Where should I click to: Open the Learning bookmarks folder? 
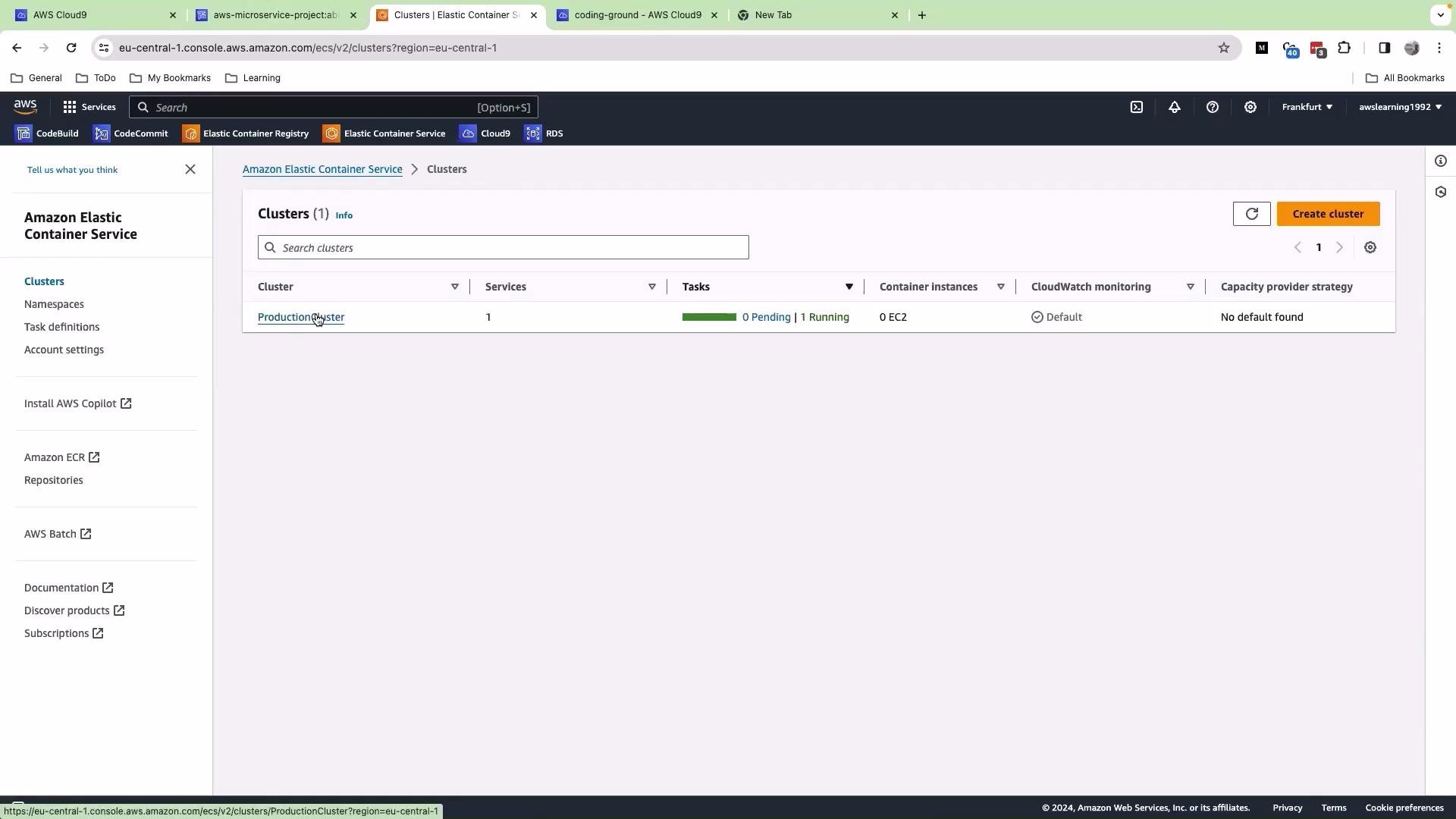[x=253, y=78]
